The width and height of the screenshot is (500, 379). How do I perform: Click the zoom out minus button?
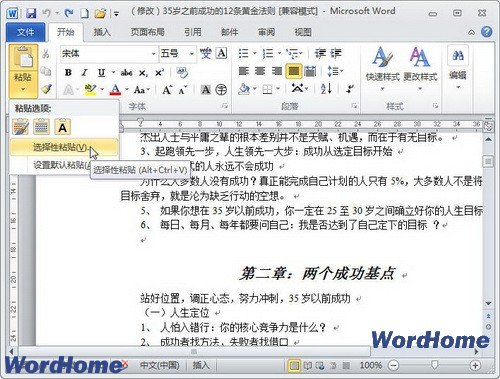394,366
